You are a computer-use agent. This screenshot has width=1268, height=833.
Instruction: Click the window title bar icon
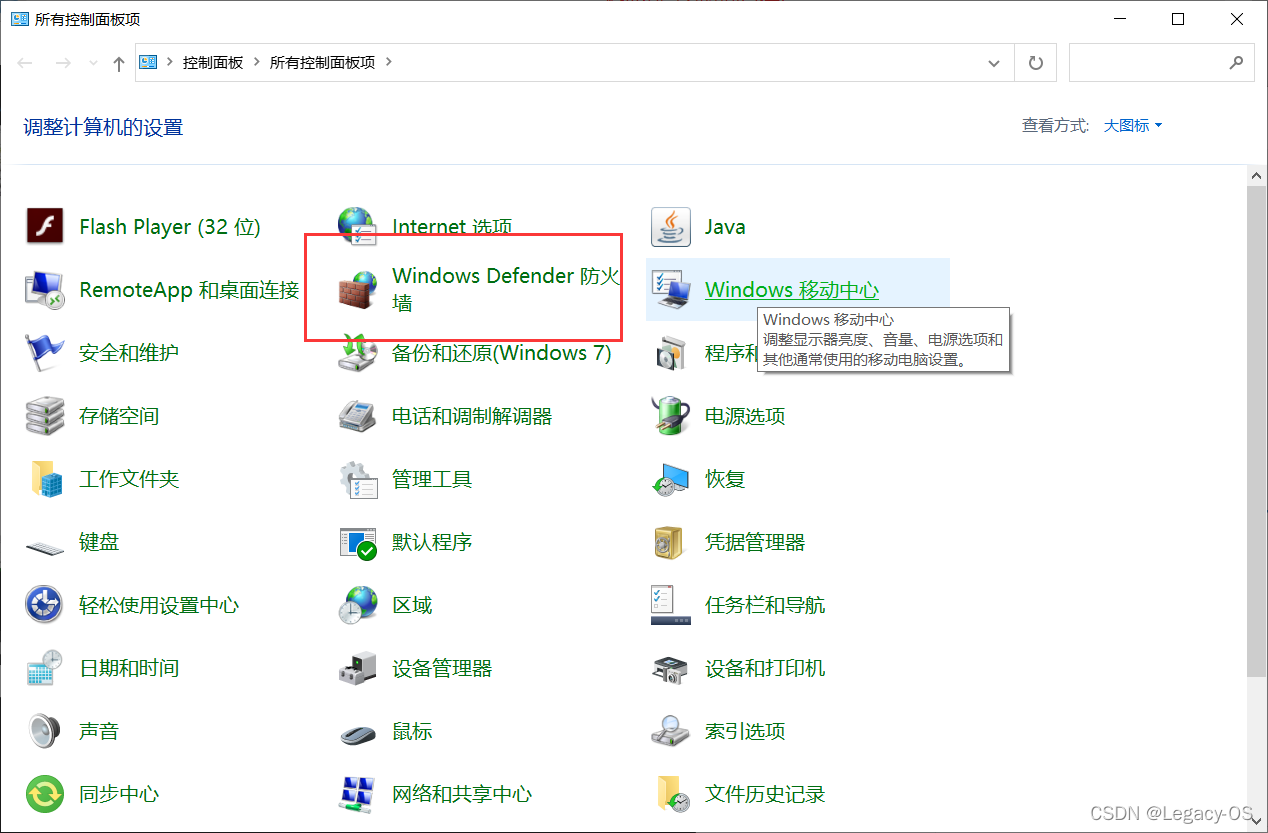pyautogui.click(x=19, y=19)
